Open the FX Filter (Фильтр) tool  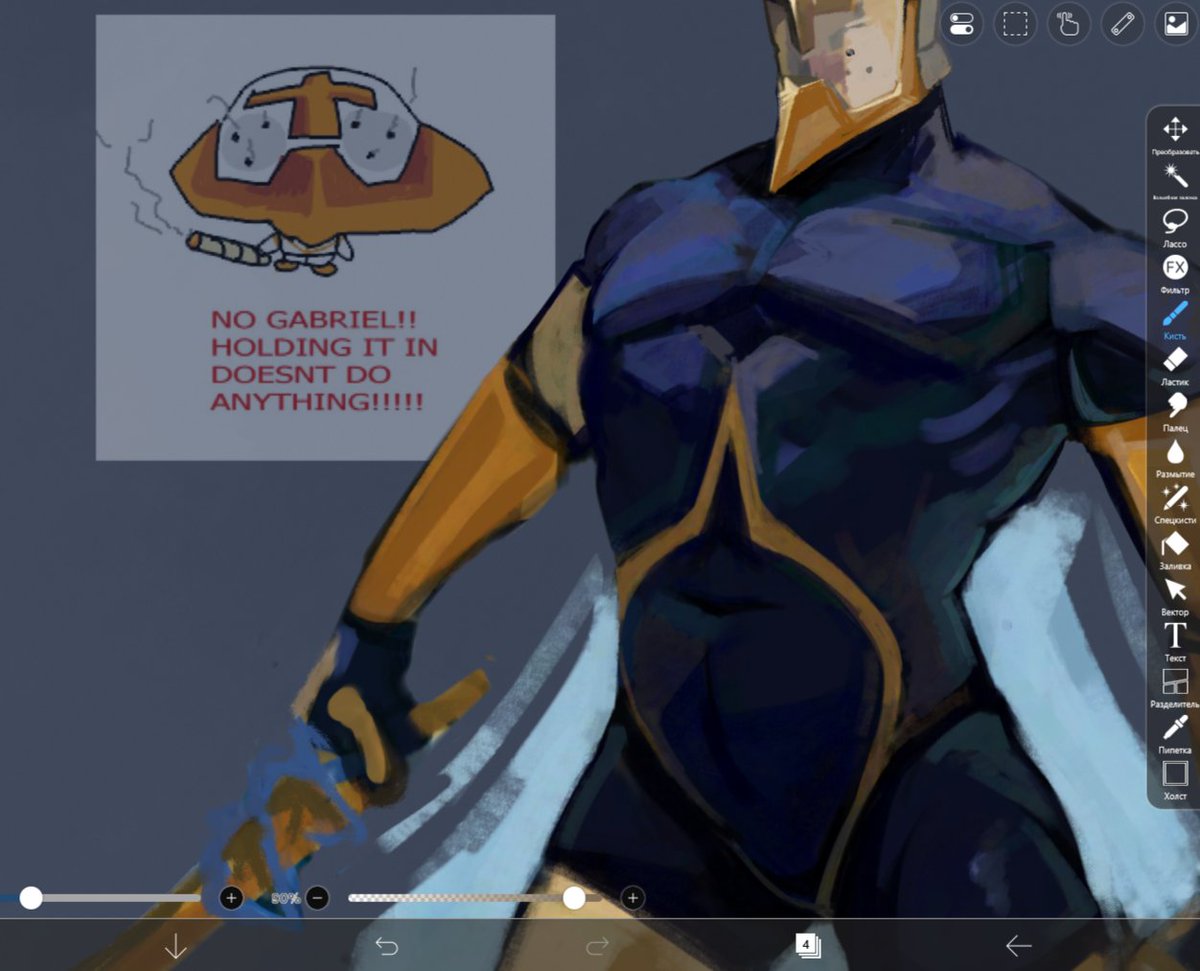(x=1175, y=275)
